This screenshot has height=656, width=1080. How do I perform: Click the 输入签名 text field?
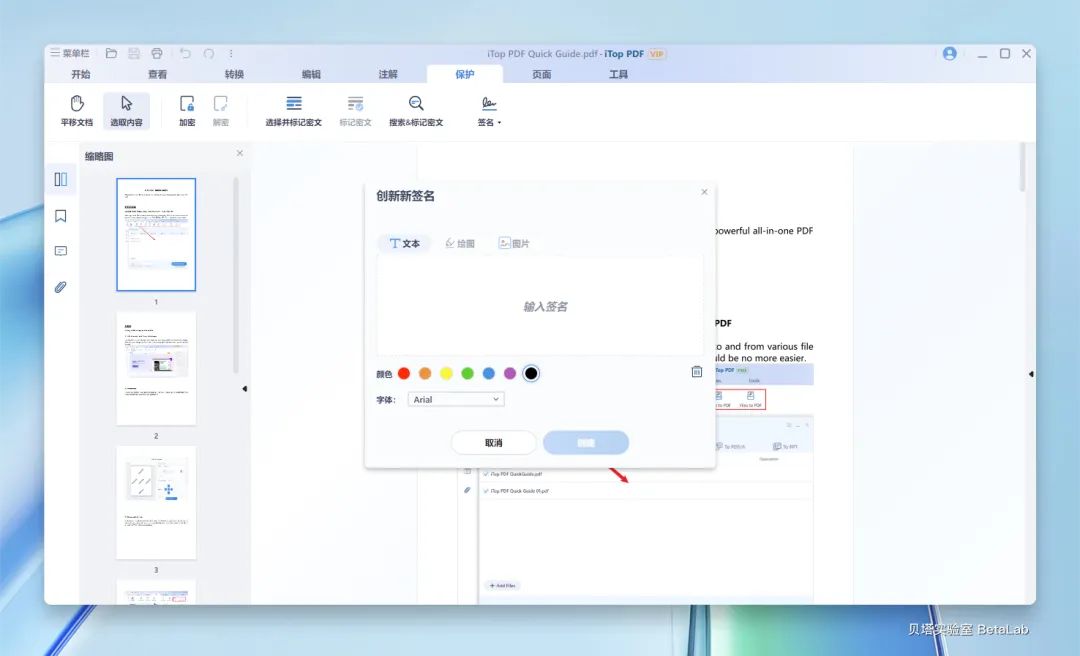tap(540, 306)
